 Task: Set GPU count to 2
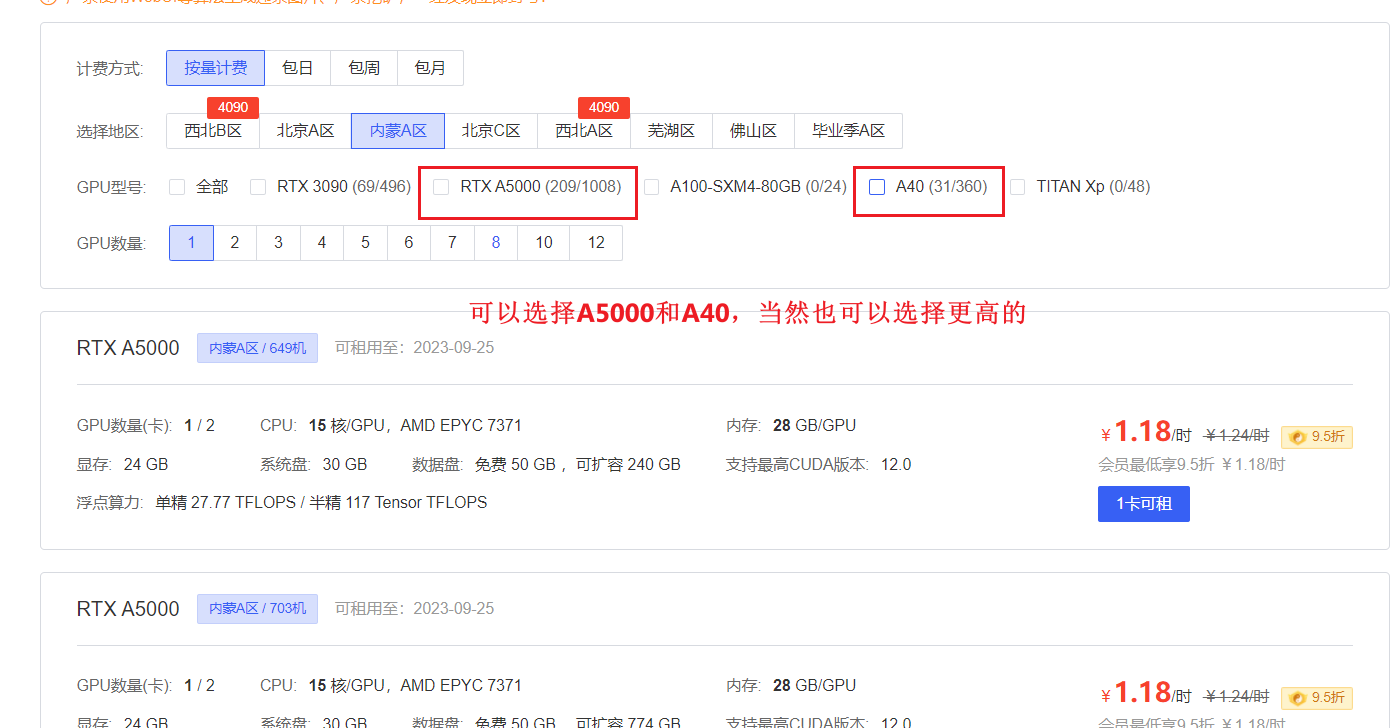coord(235,243)
